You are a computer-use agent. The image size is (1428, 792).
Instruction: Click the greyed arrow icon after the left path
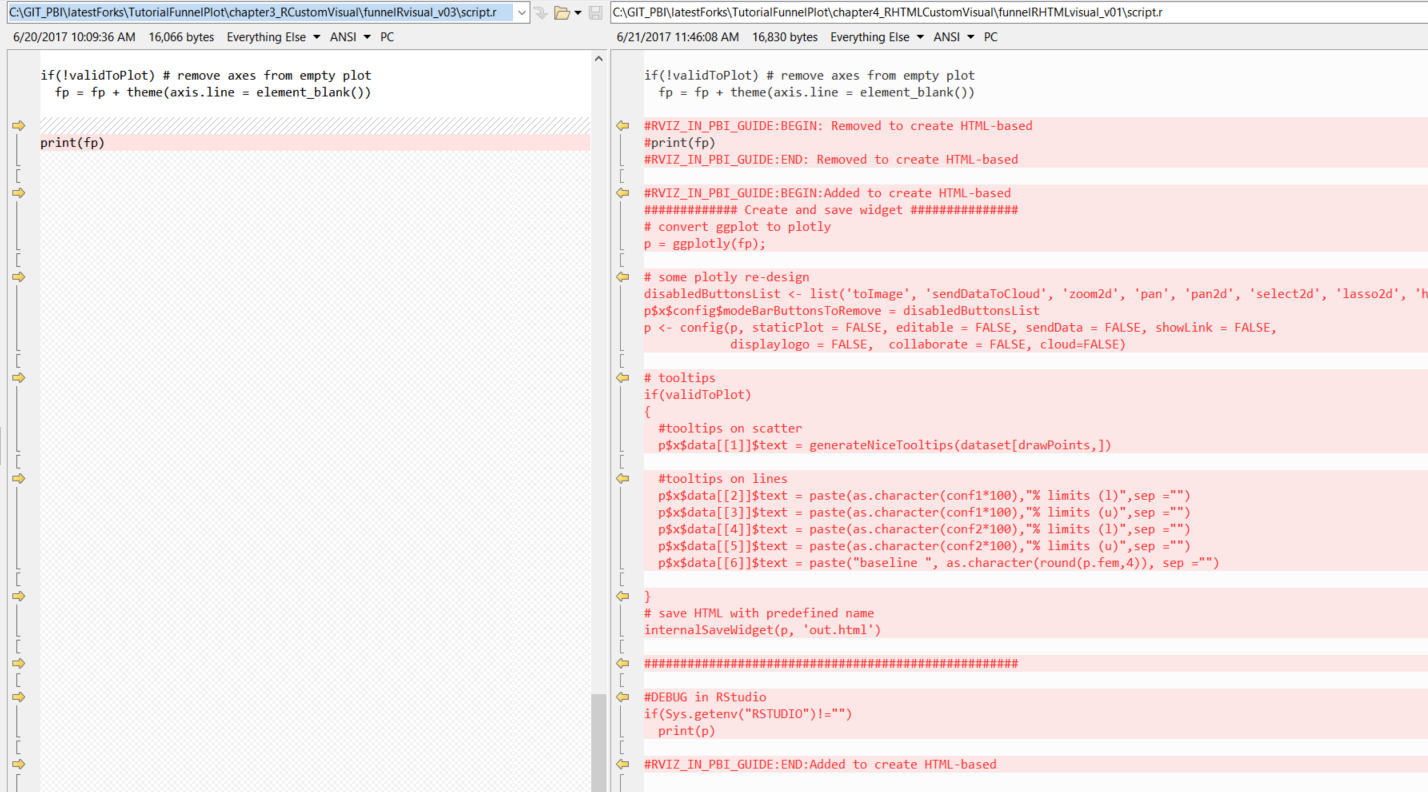(540, 13)
